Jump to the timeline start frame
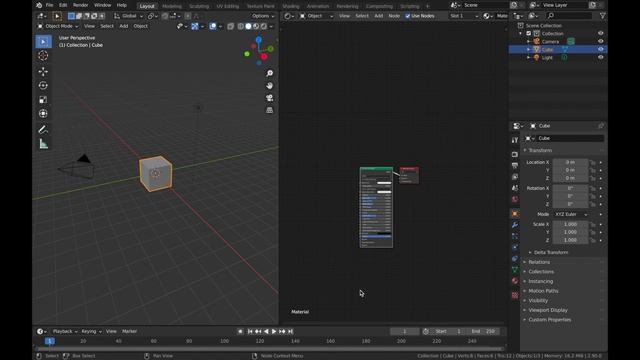Viewport: 640px width, 360px height. [250, 331]
